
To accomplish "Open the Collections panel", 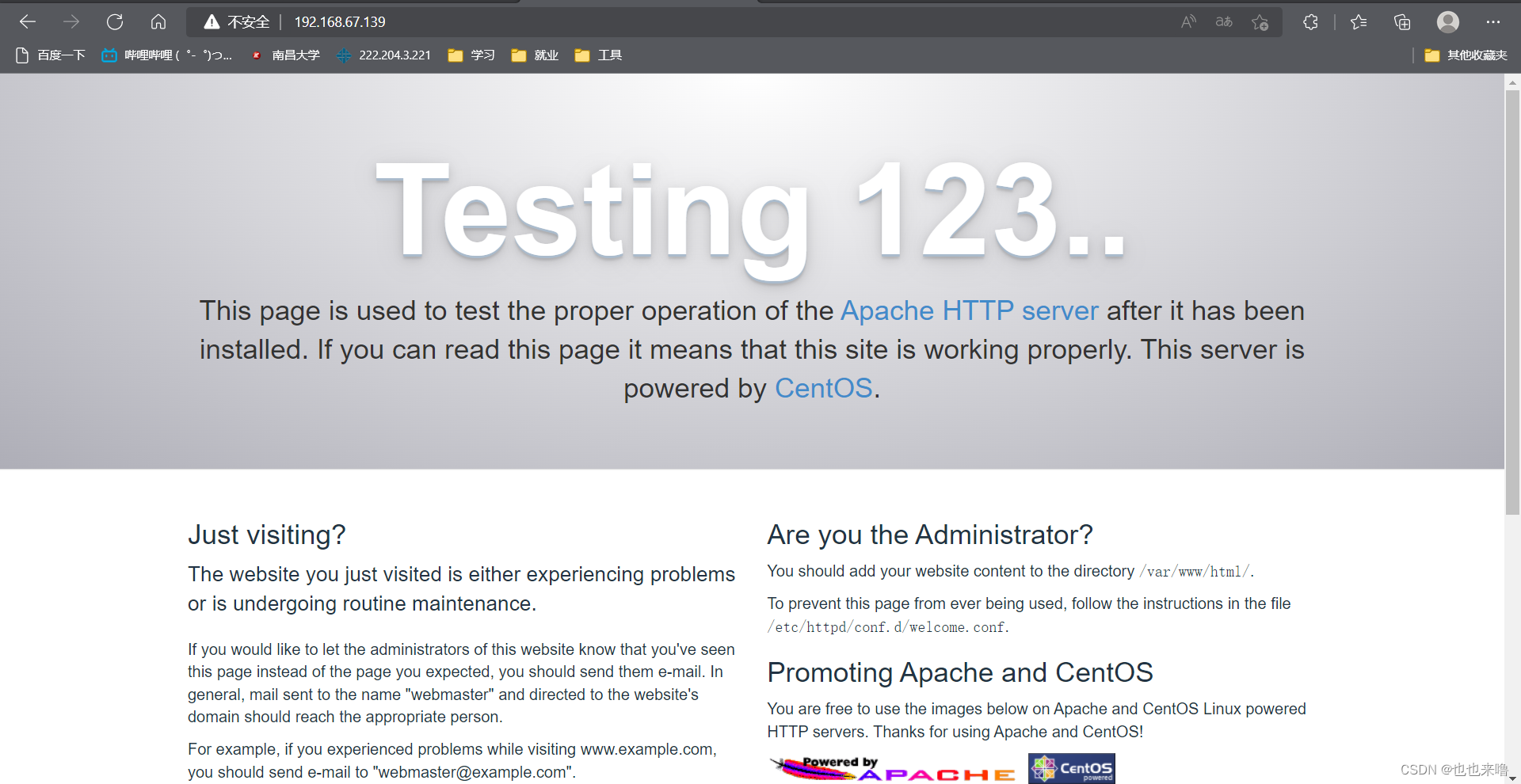I will pos(1402,22).
